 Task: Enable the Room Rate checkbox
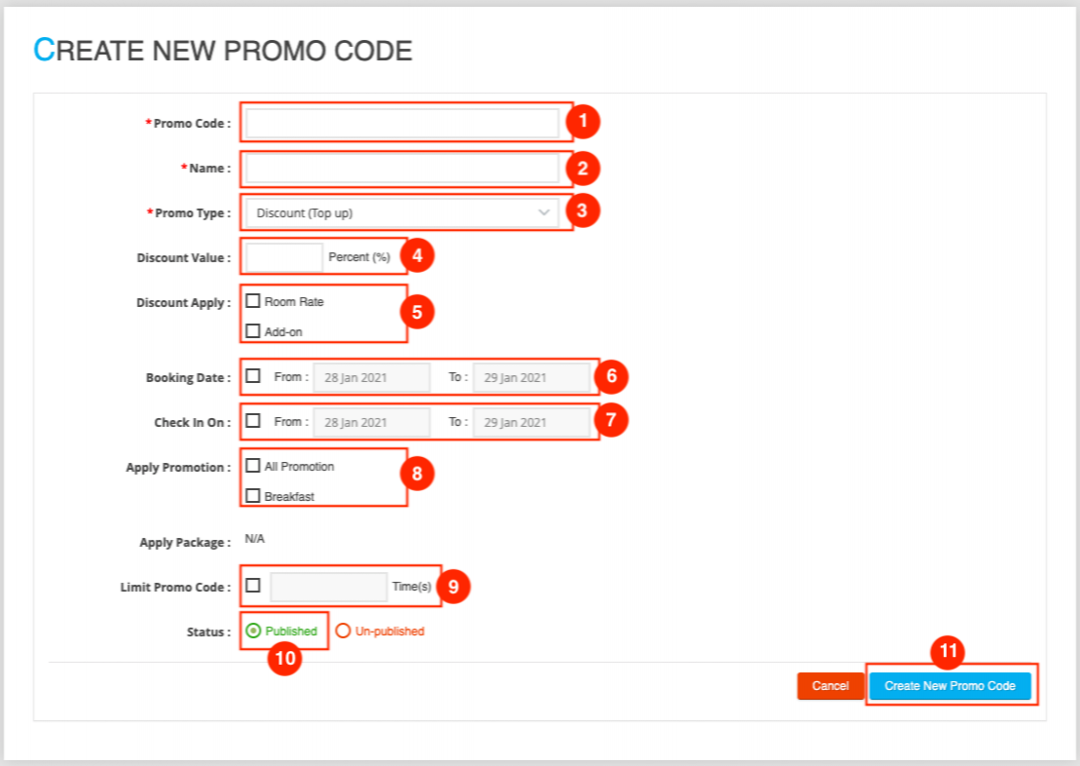tap(253, 301)
